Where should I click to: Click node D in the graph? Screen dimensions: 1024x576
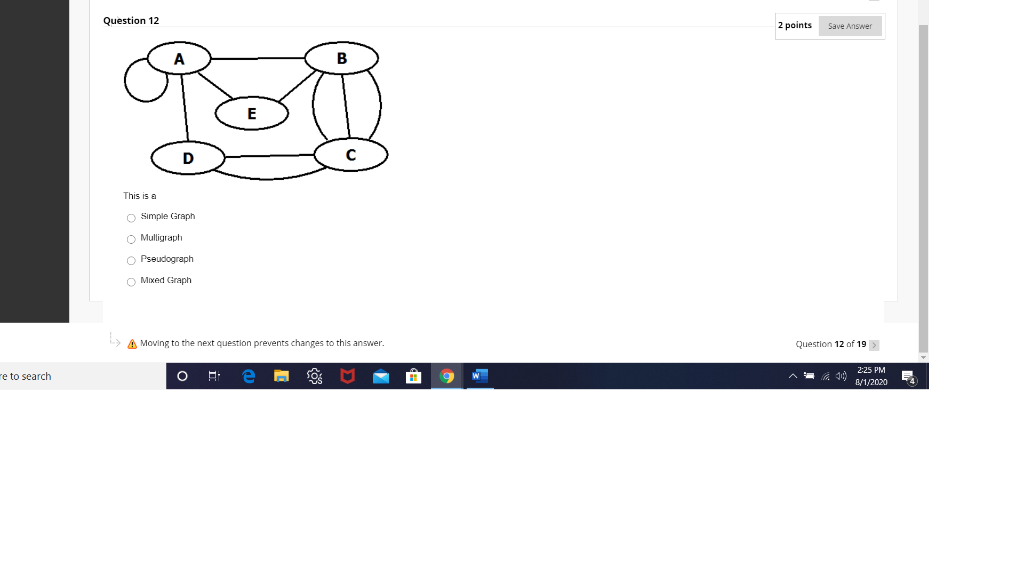188,158
